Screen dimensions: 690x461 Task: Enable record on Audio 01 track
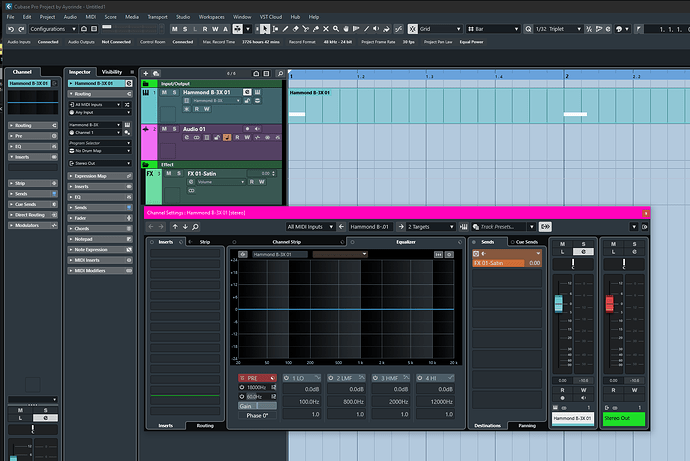(x=247, y=129)
